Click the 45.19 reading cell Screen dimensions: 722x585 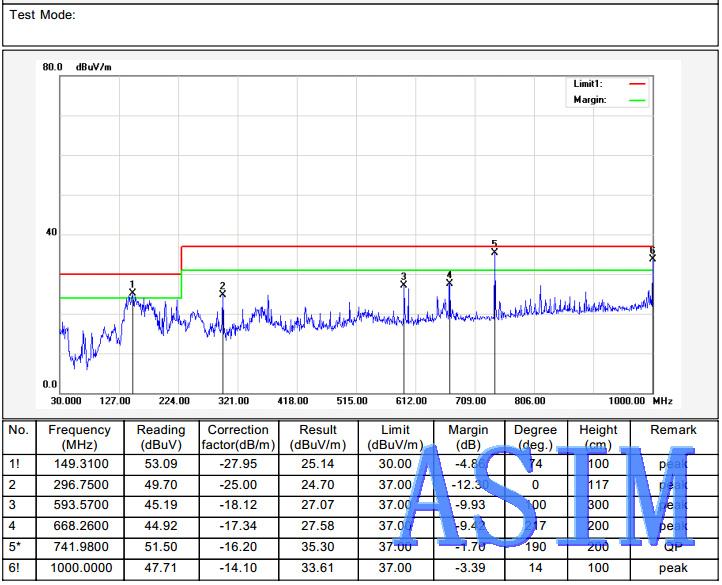[x=161, y=505]
